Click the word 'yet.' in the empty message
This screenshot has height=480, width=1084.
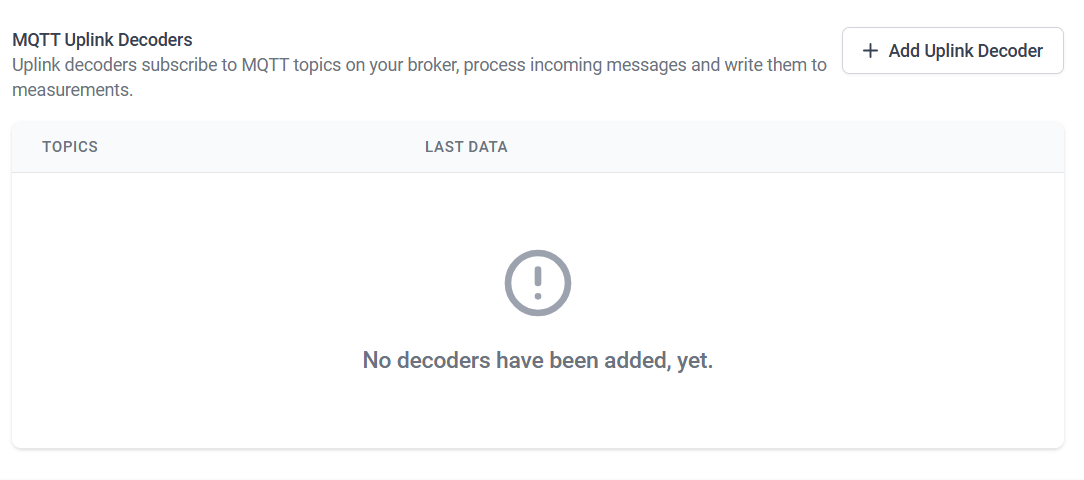click(x=695, y=360)
